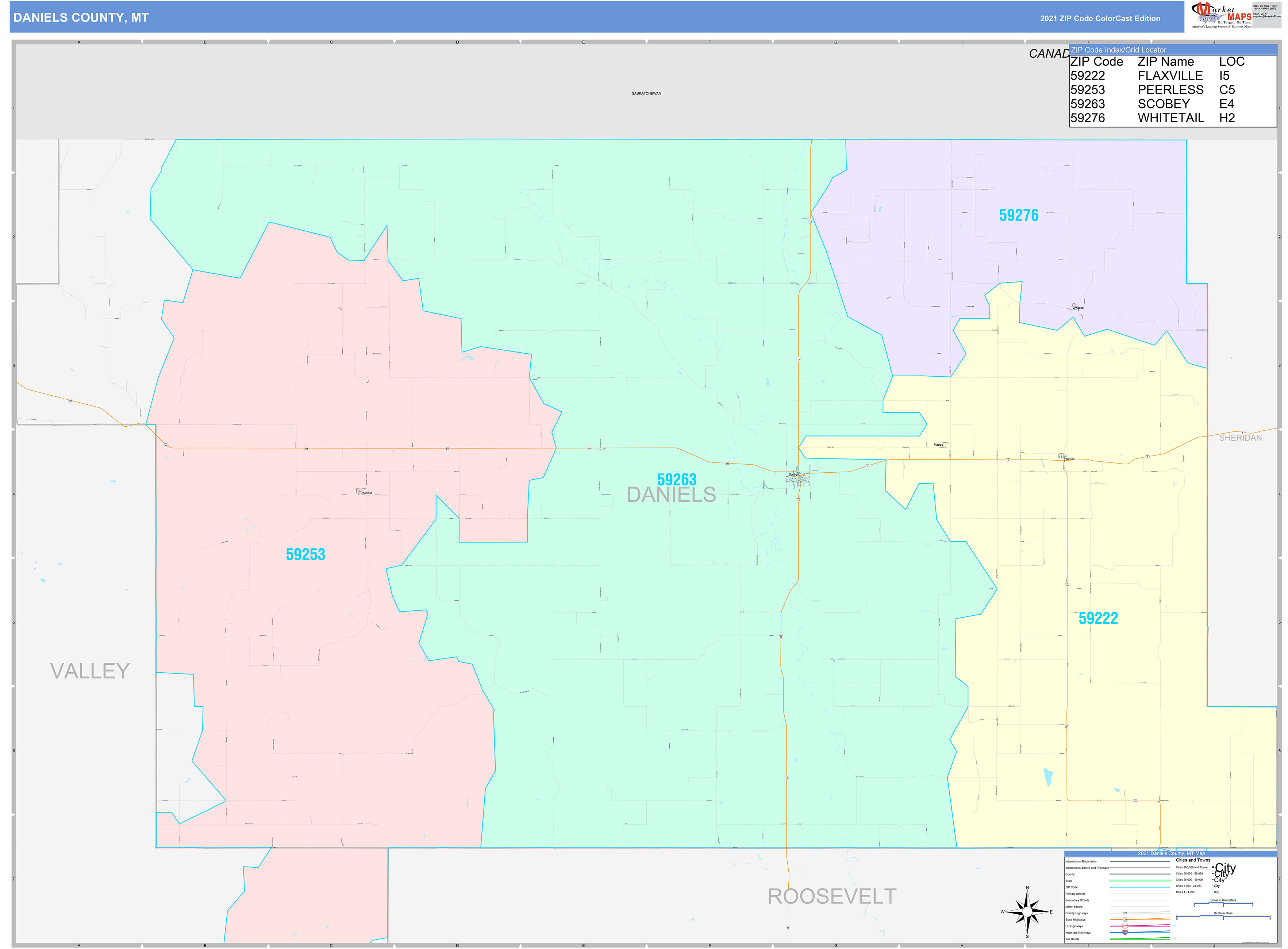Click the DANIELS COUNTY, MT title bar text
Image resolution: width=1288 pixels, height=949 pixels.
point(80,18)
